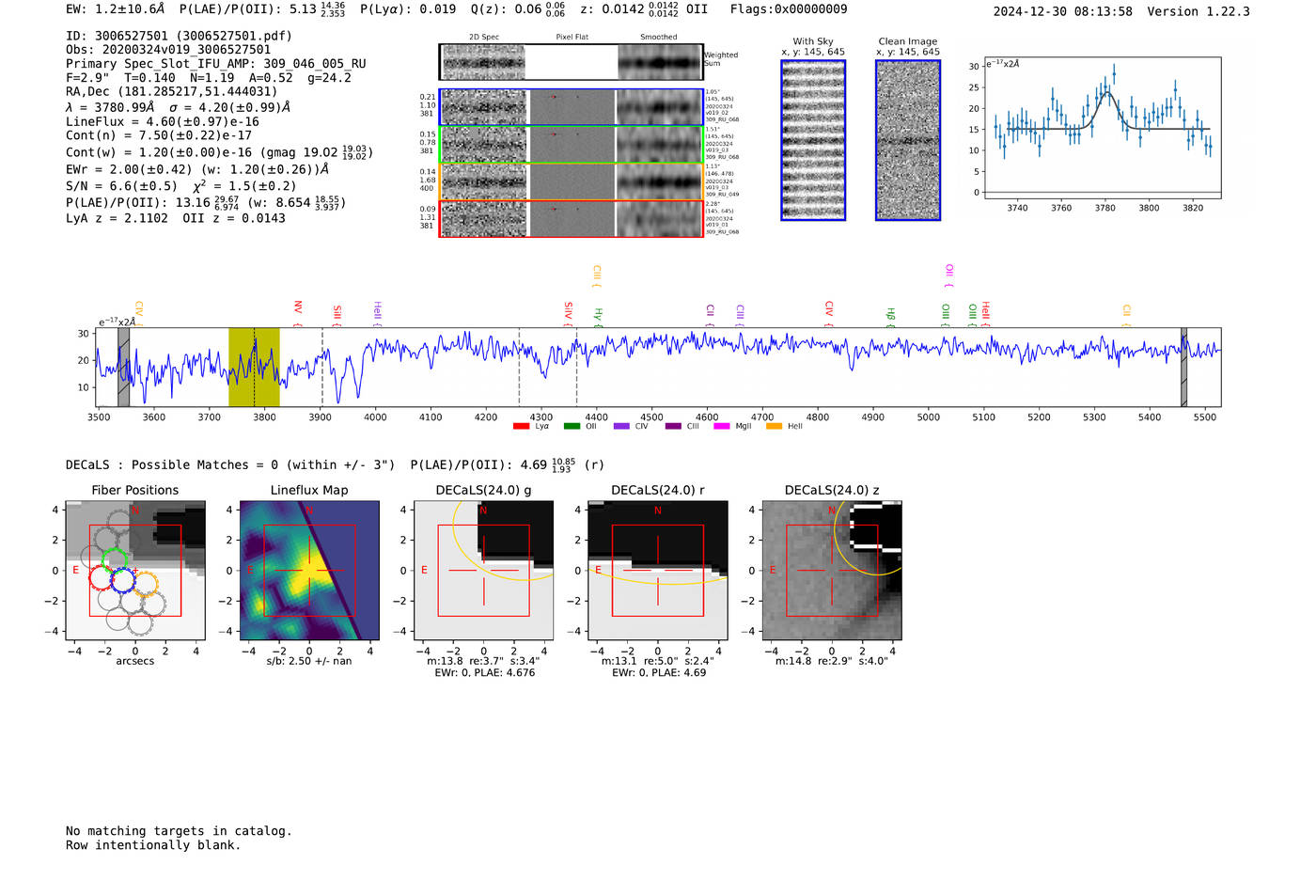Click the LyA z = 2.1102 text
Image resolution: width=1316 pixels, height=896 pixels.
(x=117, y=218)
